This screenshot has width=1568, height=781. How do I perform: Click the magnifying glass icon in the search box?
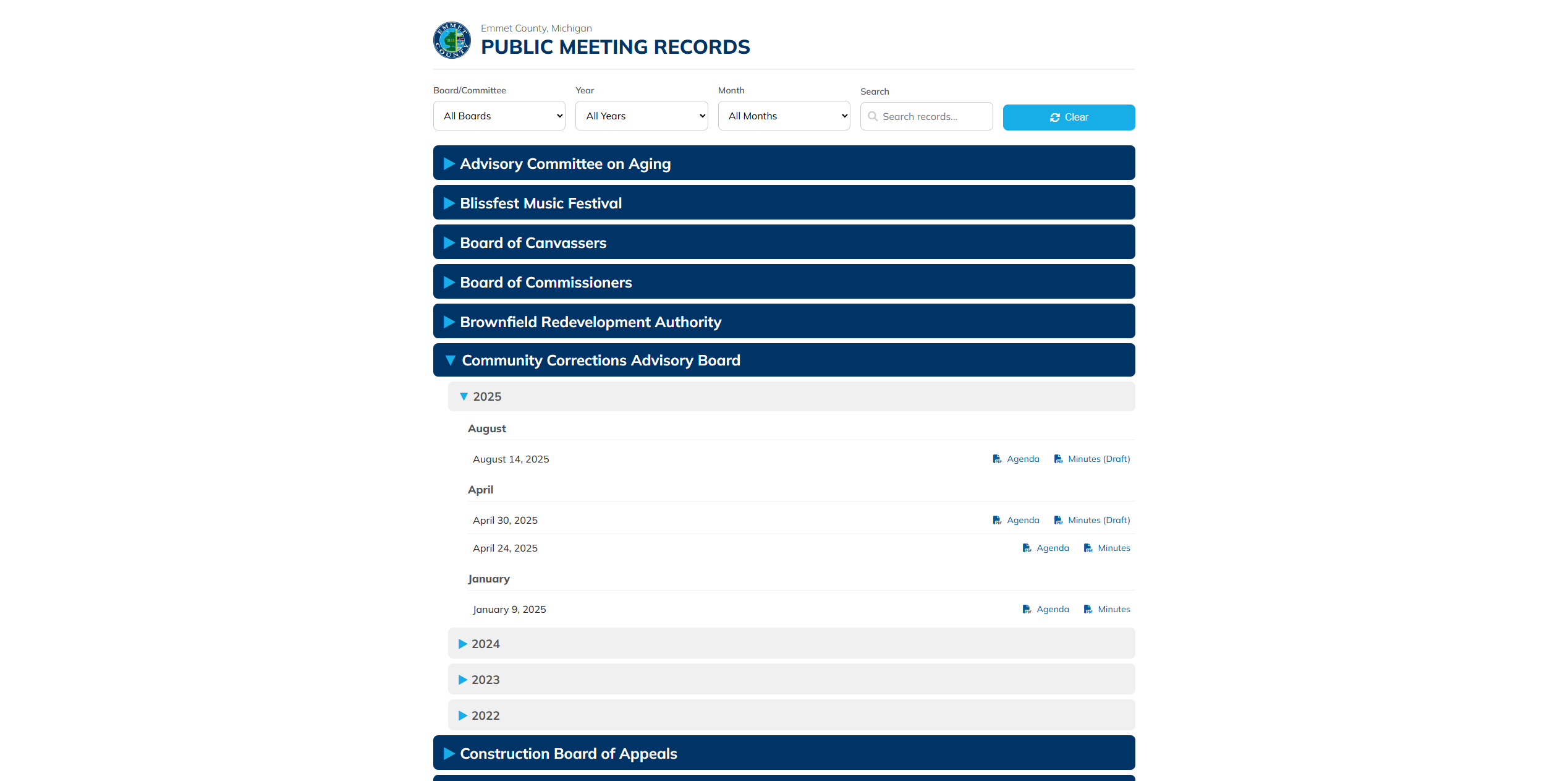click(873, 116)
